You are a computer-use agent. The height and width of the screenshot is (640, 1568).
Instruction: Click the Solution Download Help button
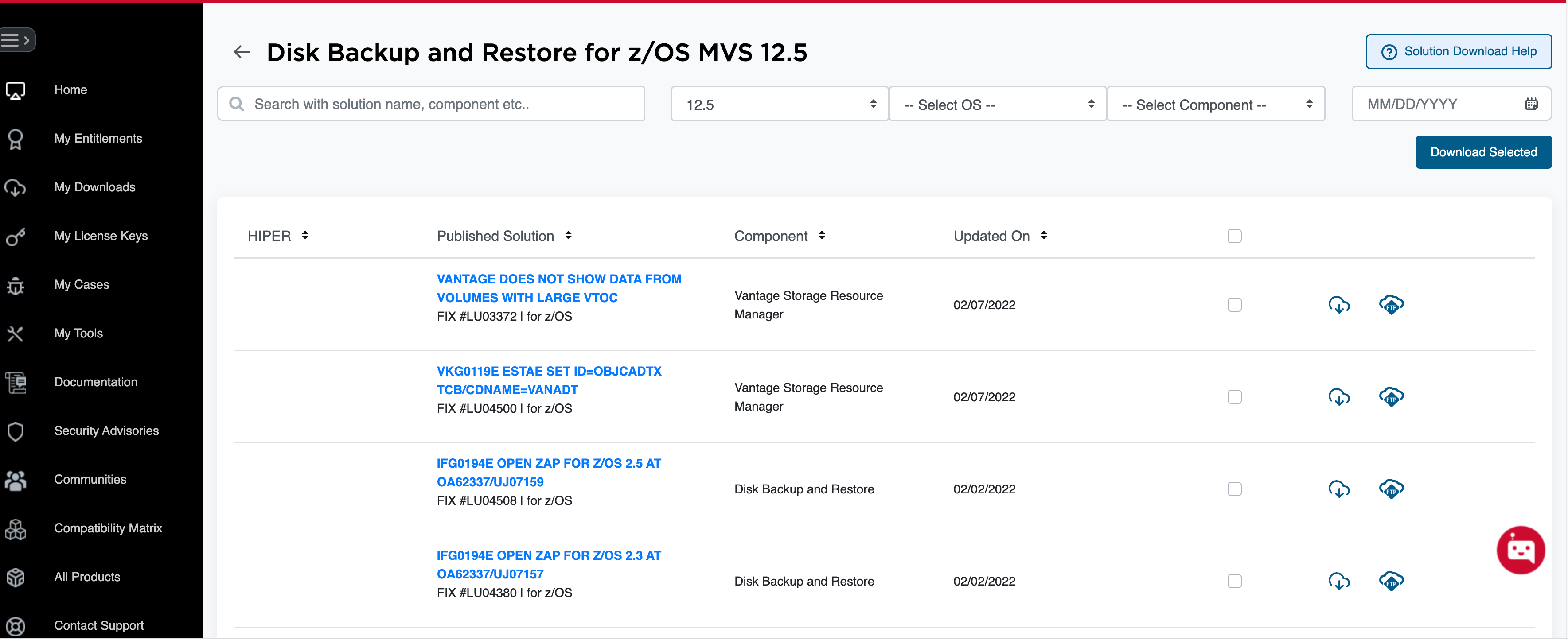pyautogui.click(x=1459, y=52)
